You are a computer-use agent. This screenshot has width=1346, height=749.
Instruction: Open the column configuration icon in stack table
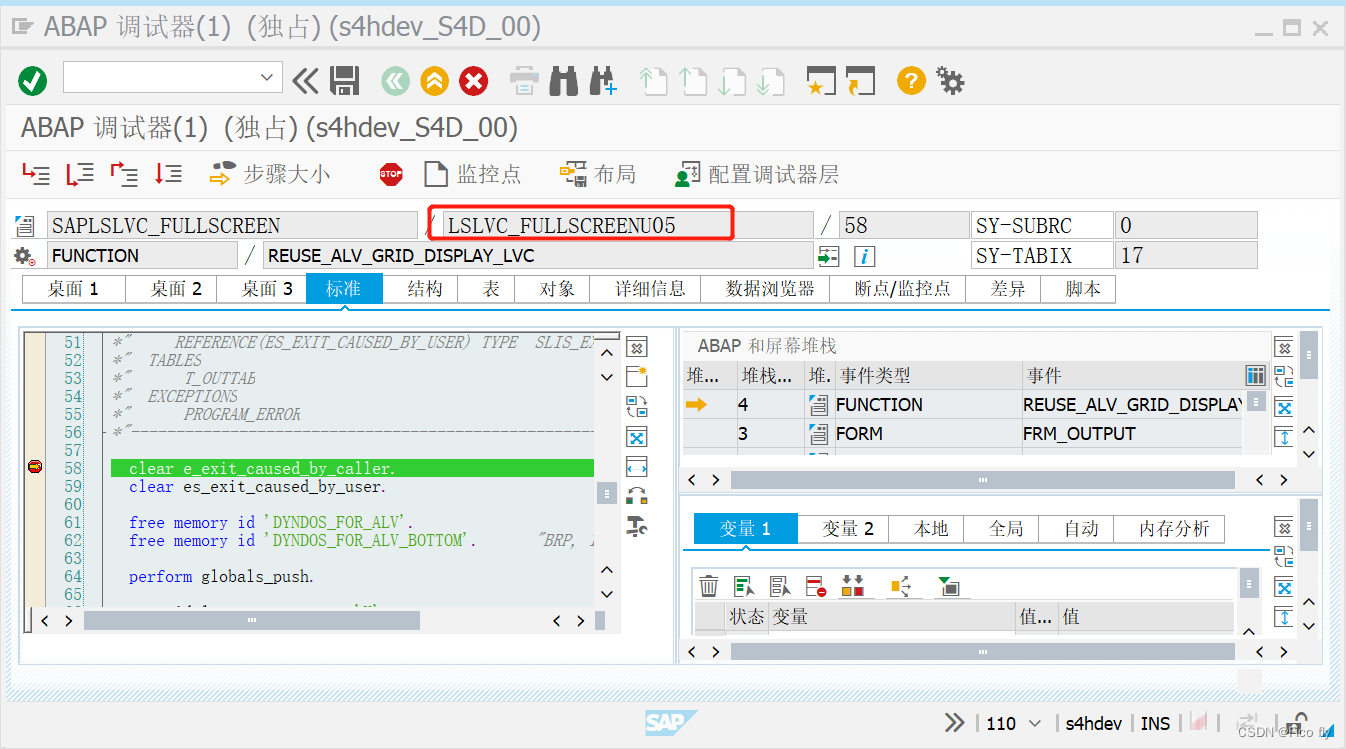(1256, 374)
